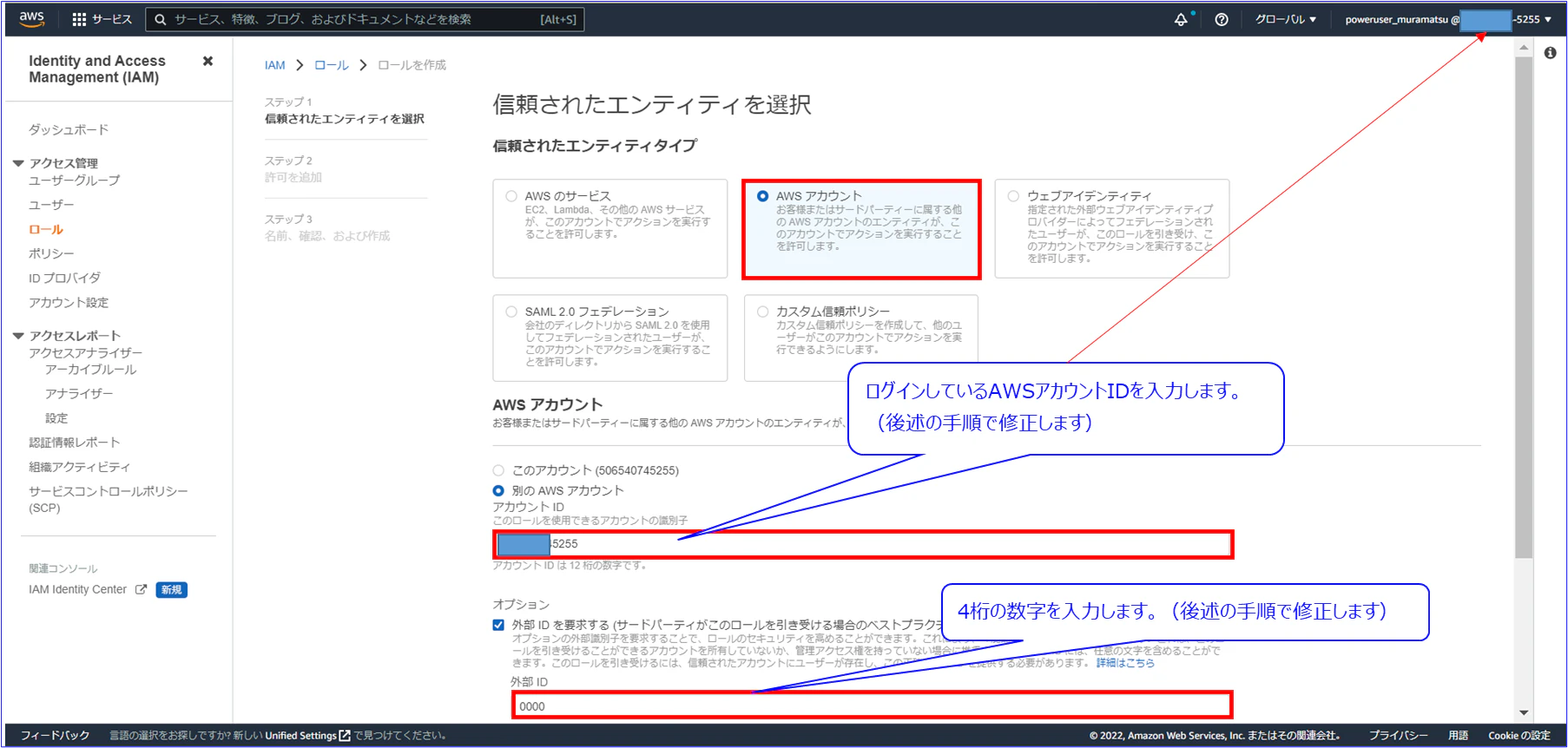Click the Unified Settings external link icon

pyautogui.click(x=345, y=736)
